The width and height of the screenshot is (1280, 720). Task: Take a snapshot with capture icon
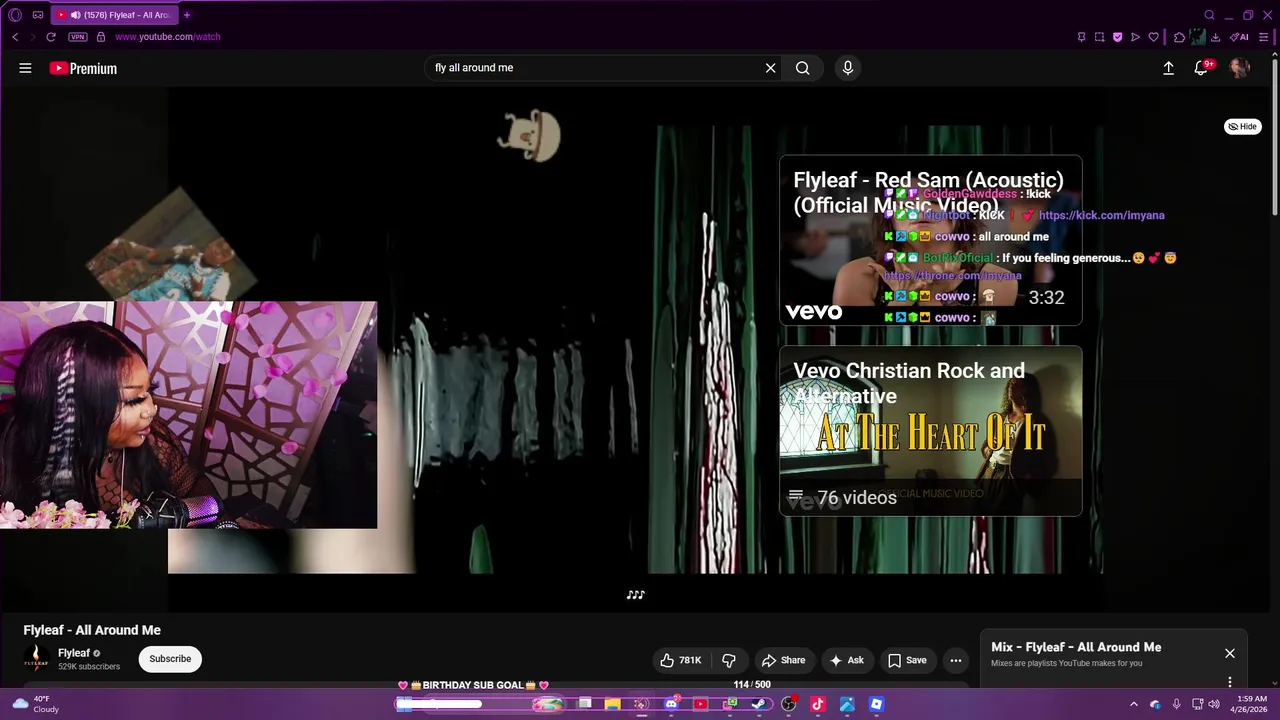click(x=1099, y=37)
